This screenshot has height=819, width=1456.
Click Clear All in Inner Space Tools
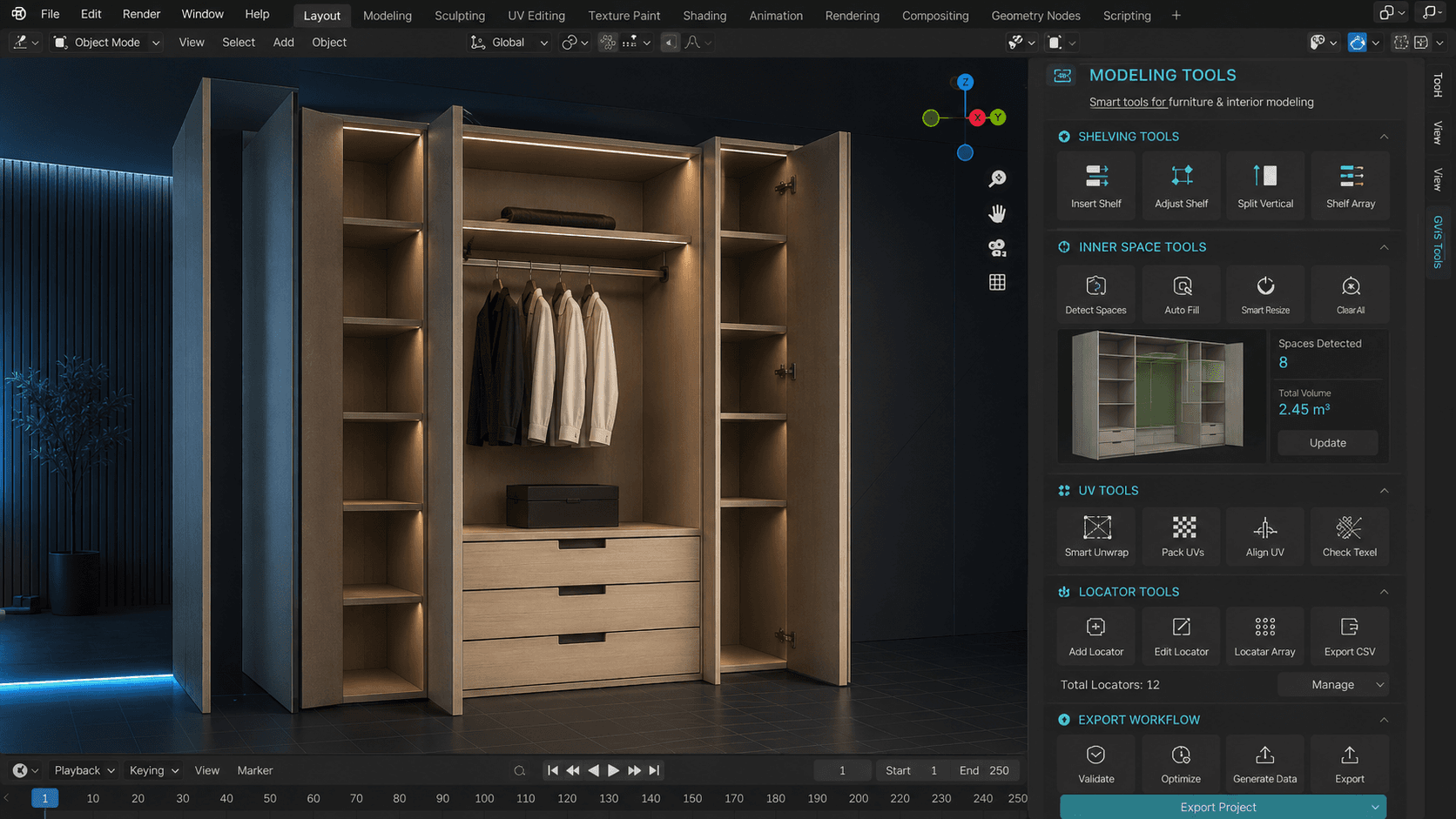[x=1351, y=294]
